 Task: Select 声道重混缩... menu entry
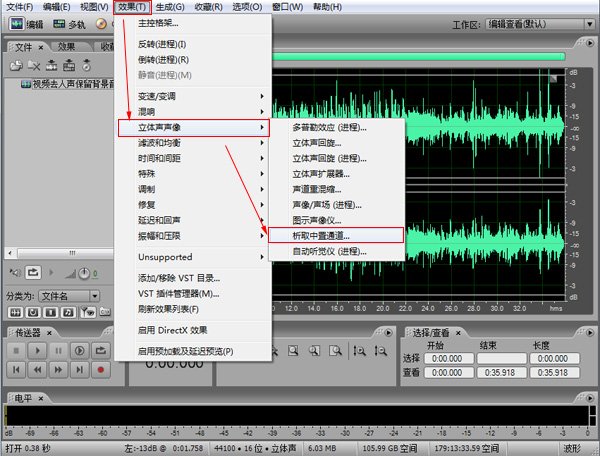[x=336, y=189]
